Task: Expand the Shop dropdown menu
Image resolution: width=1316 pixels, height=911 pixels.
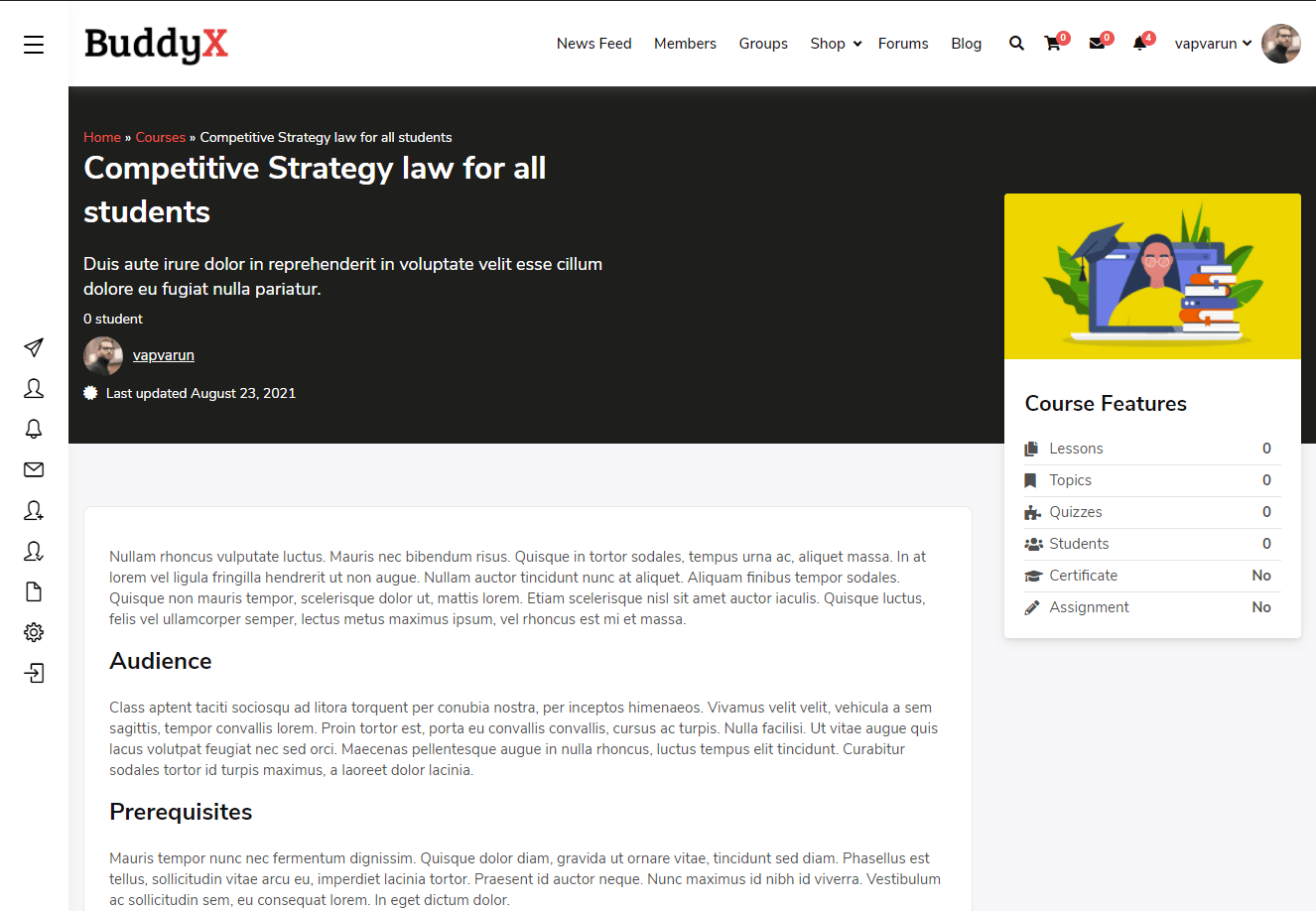Action: (835, 44)
